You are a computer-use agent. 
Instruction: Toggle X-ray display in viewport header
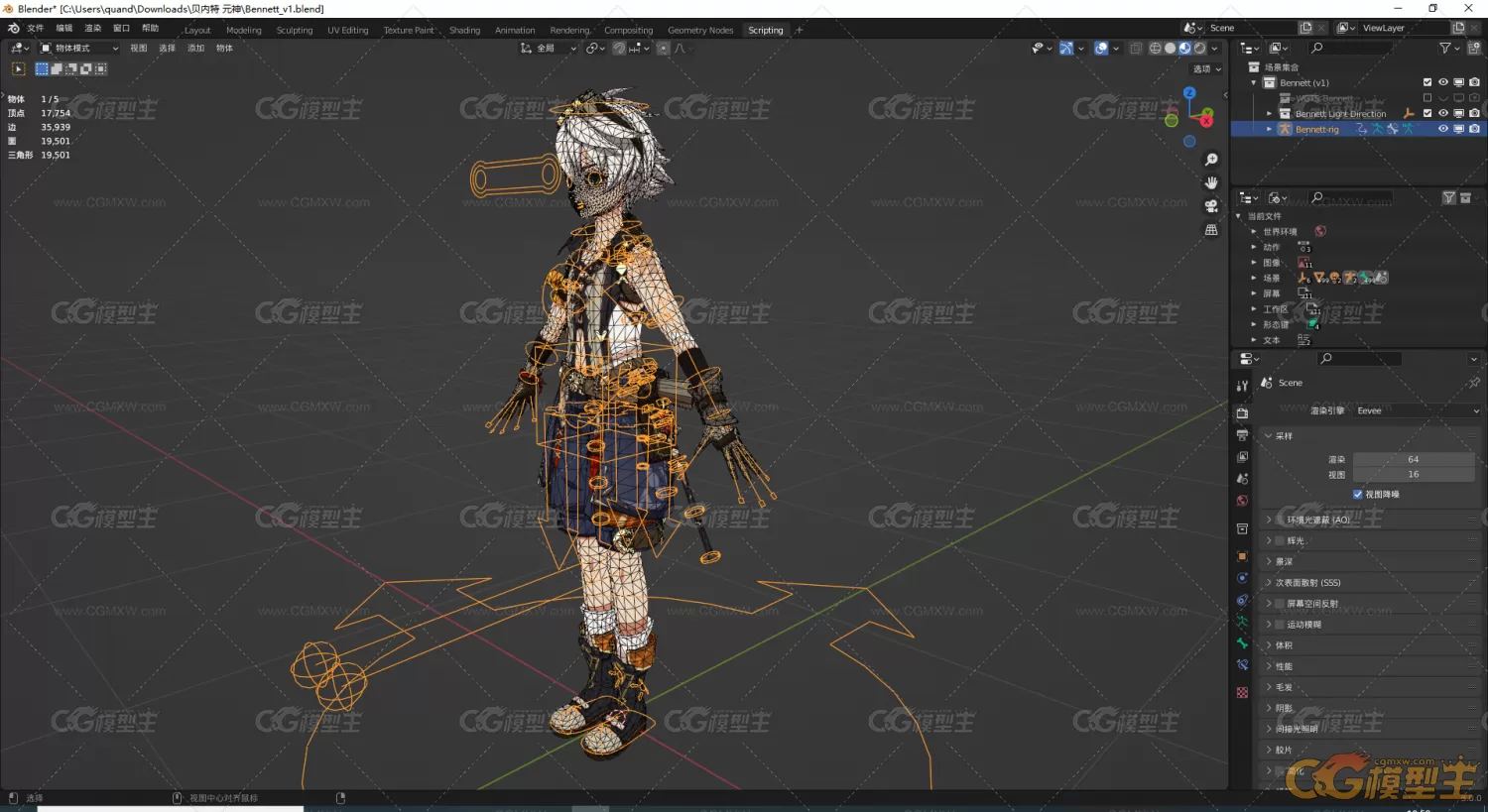[x=1136, y=48]
